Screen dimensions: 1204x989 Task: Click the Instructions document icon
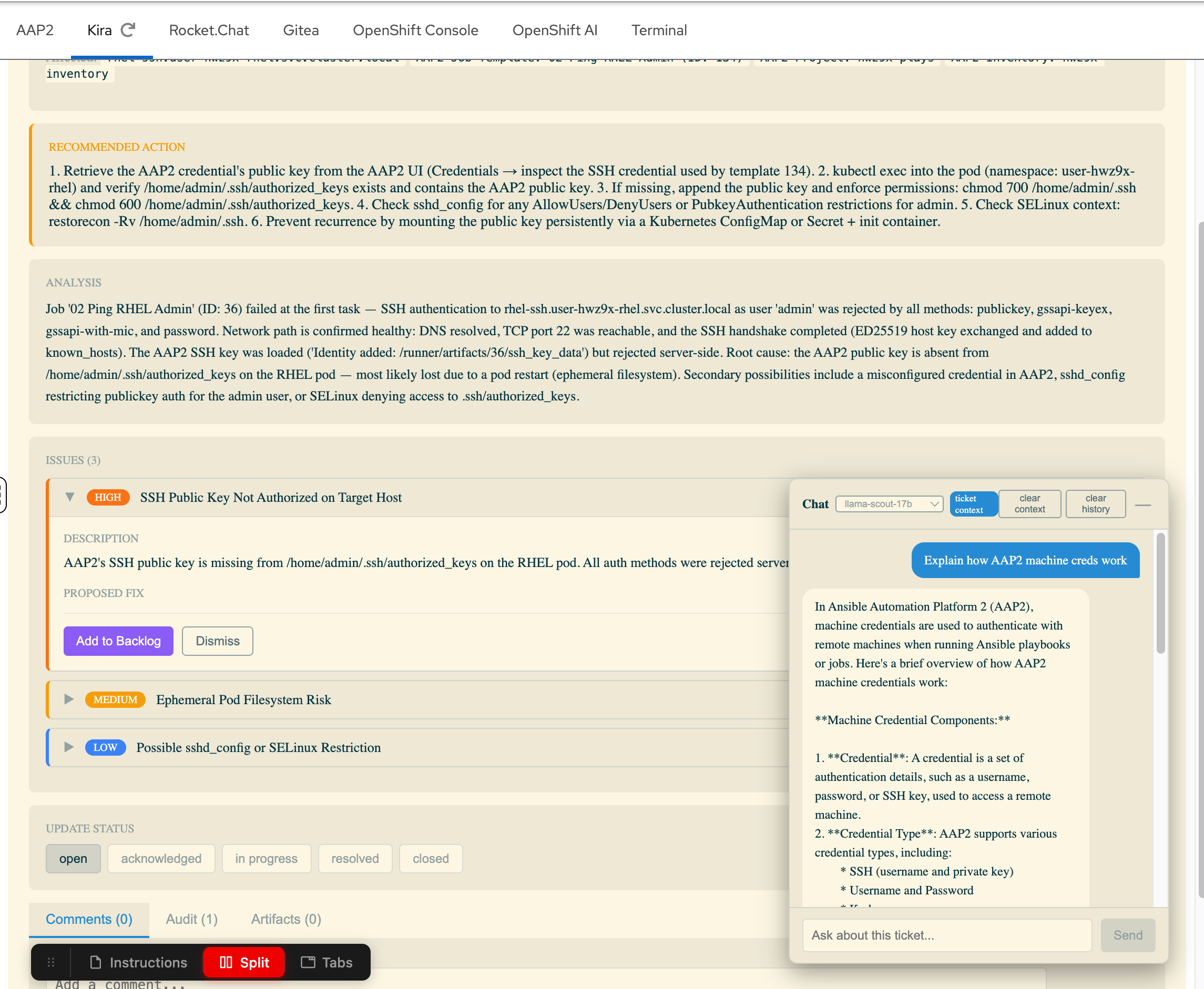[95, 962]
